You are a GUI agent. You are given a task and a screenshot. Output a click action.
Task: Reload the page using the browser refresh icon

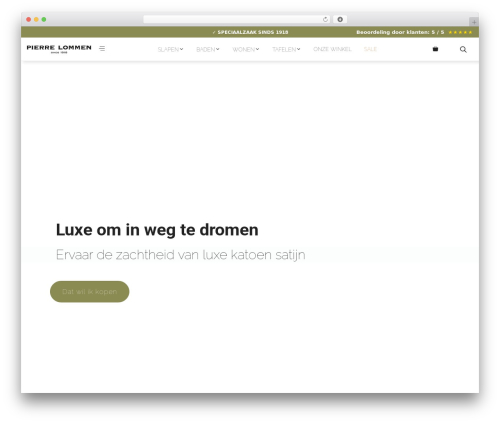click(325, 20)
